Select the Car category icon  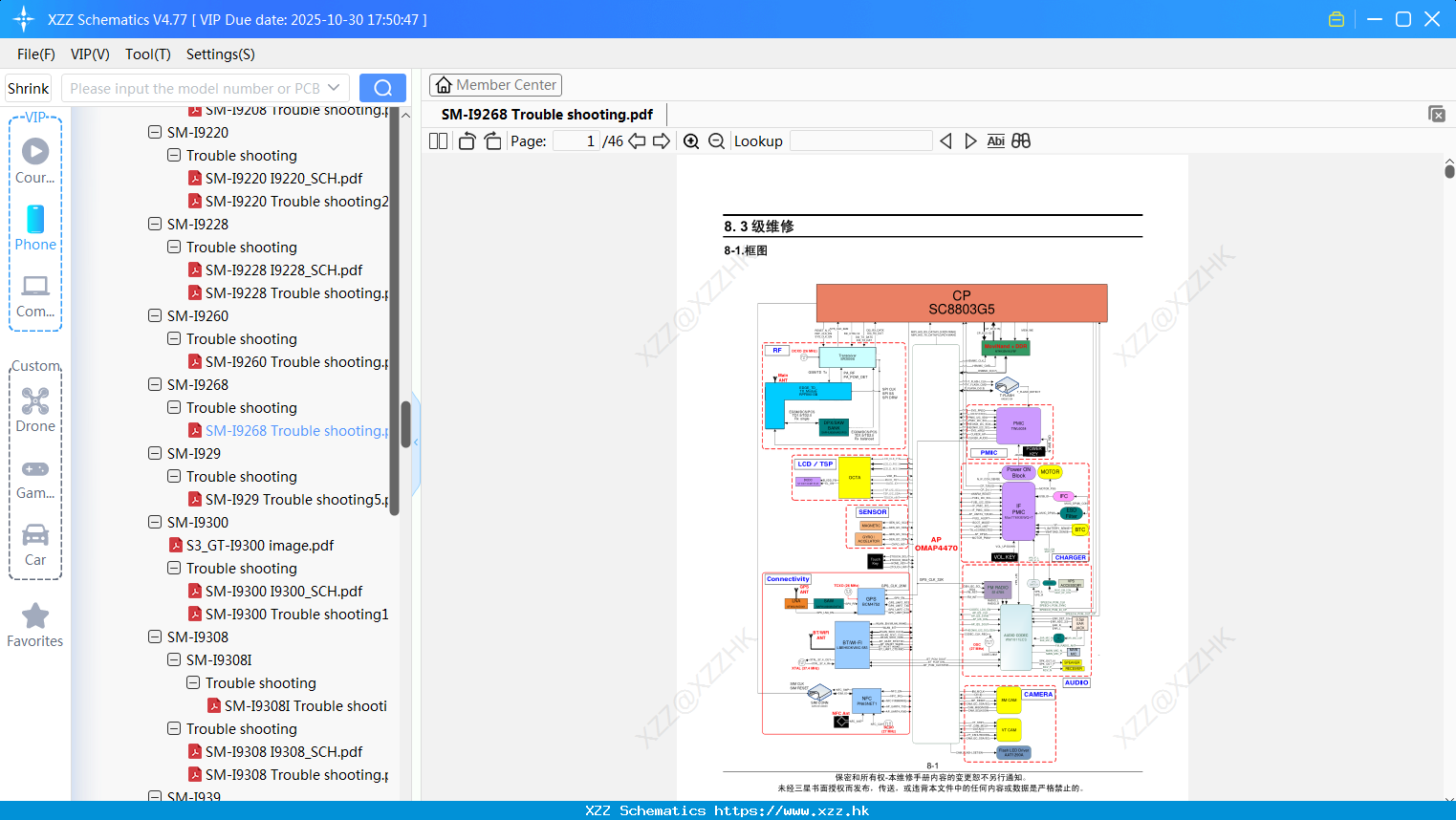pyautogui.click(x=35, y=545)
